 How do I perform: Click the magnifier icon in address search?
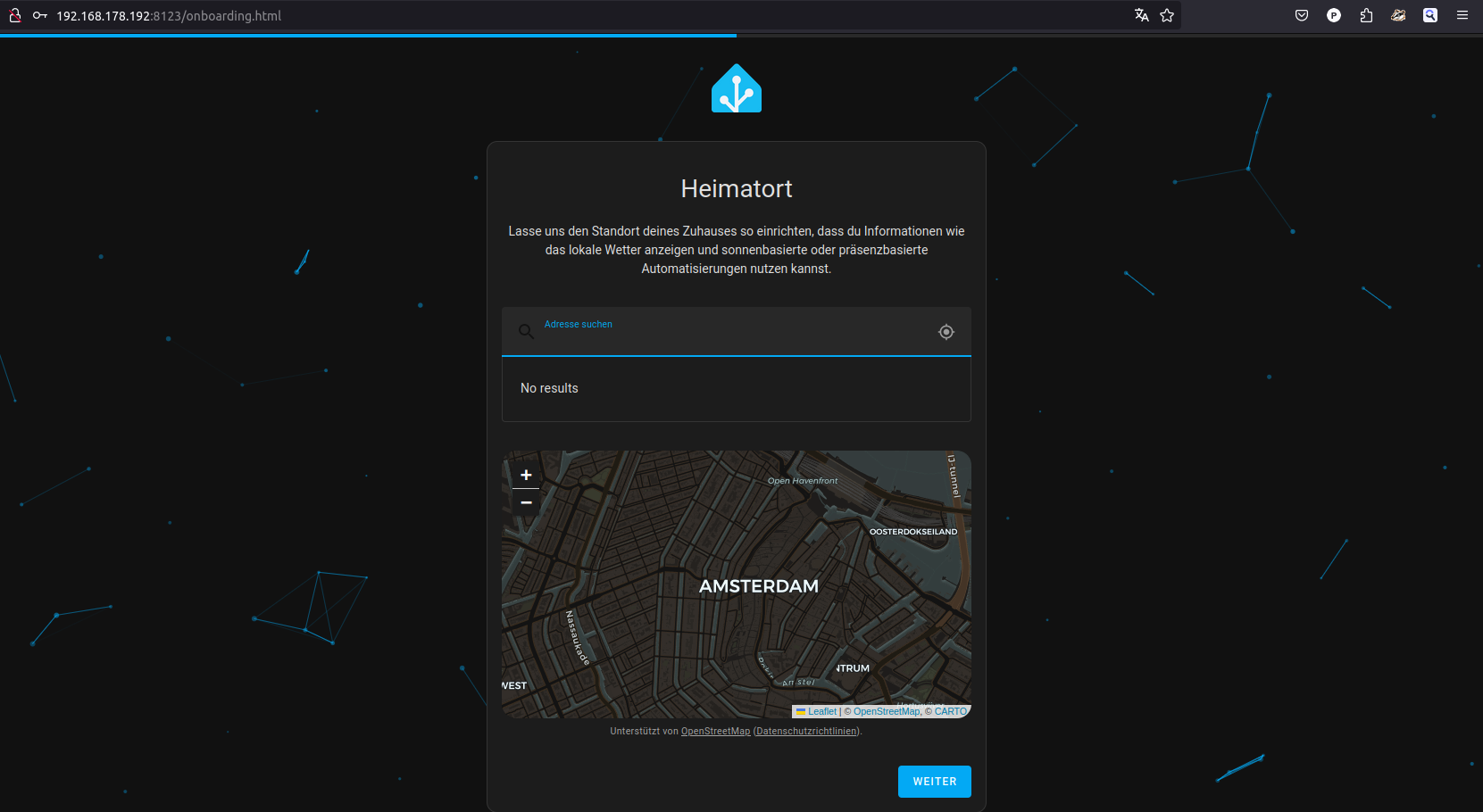point(526,332)
